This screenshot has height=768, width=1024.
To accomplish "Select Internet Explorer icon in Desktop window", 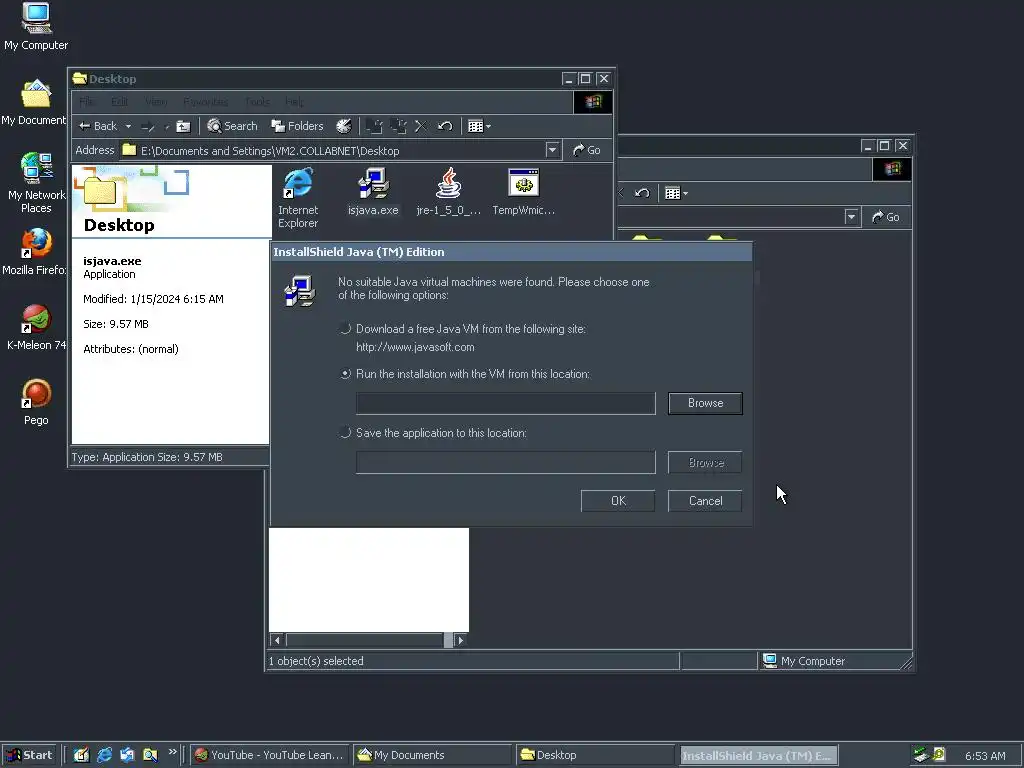I will pos(298,198).
